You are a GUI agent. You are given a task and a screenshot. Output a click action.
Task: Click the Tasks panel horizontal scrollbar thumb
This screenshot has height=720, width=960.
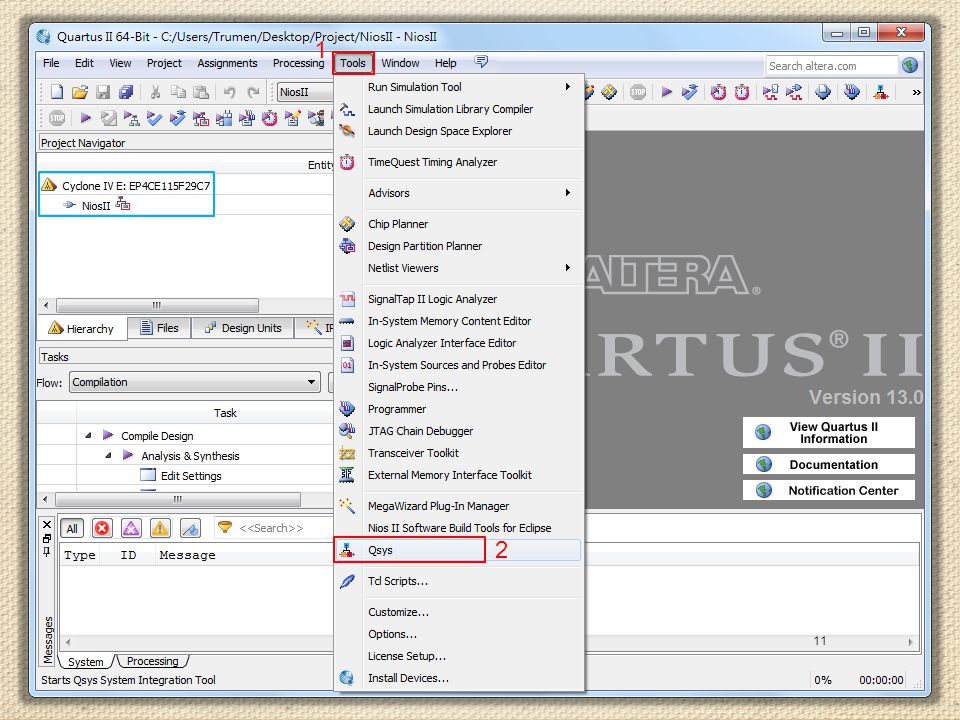pos(178,499)
